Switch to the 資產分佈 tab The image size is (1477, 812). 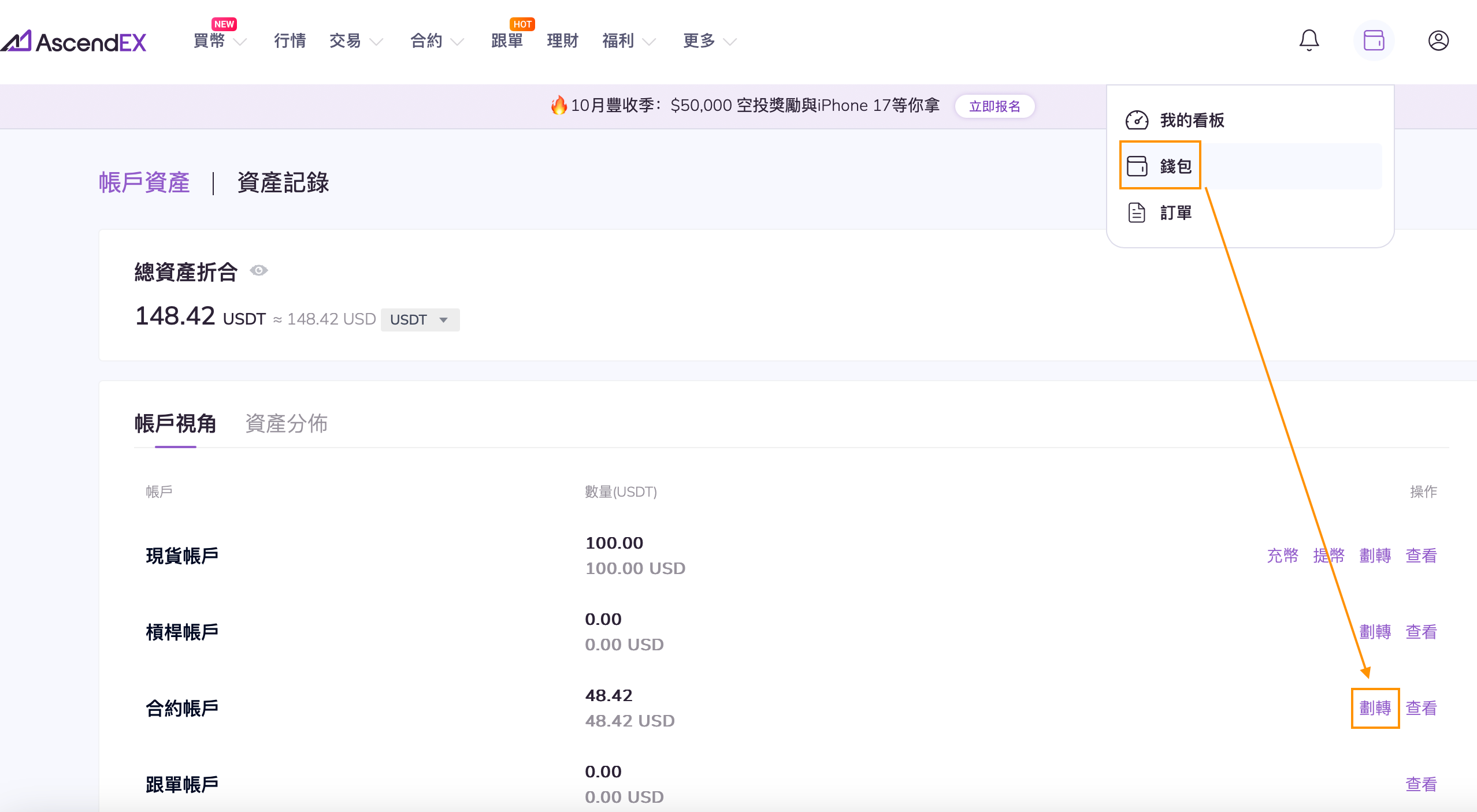[x=286, y=423]
